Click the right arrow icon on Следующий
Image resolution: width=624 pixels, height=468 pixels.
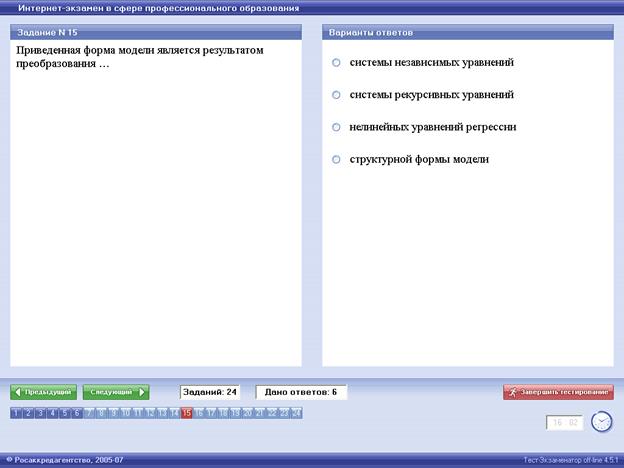[142, 392]
